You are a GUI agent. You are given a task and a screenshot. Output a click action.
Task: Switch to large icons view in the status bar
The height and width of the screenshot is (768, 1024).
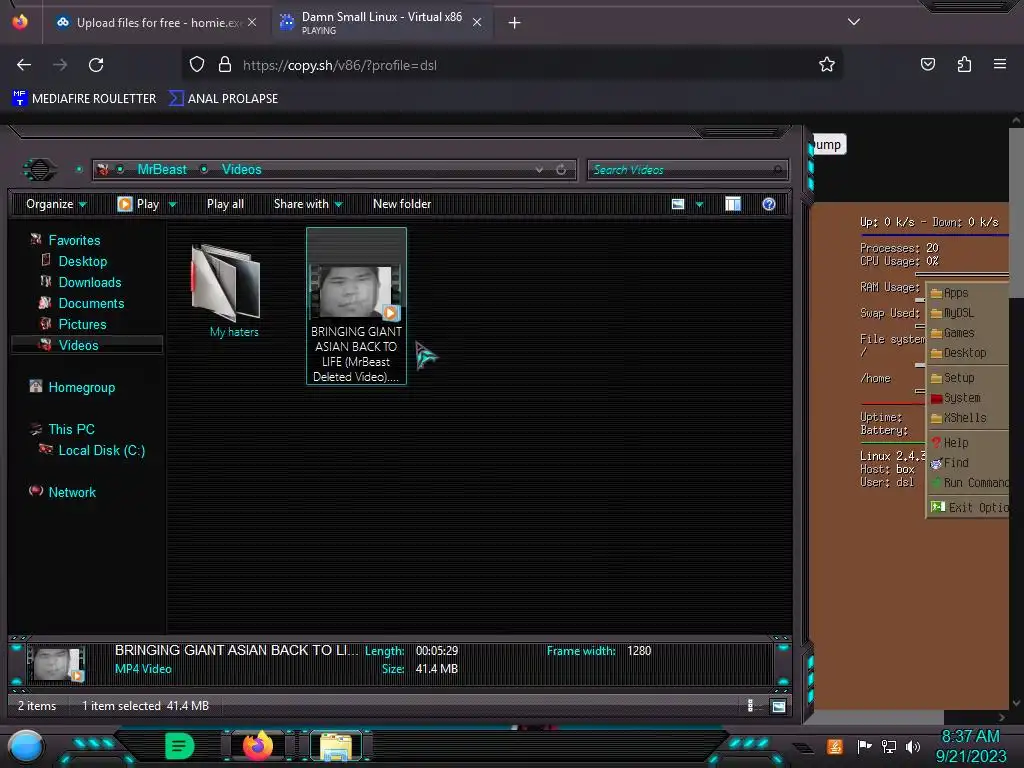(778, 705)
